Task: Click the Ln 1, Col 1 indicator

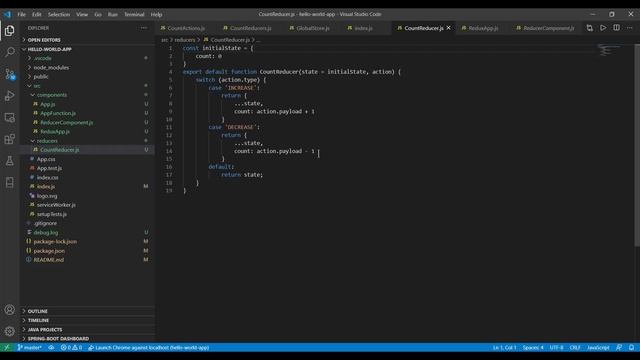Action: click(504, 347)
